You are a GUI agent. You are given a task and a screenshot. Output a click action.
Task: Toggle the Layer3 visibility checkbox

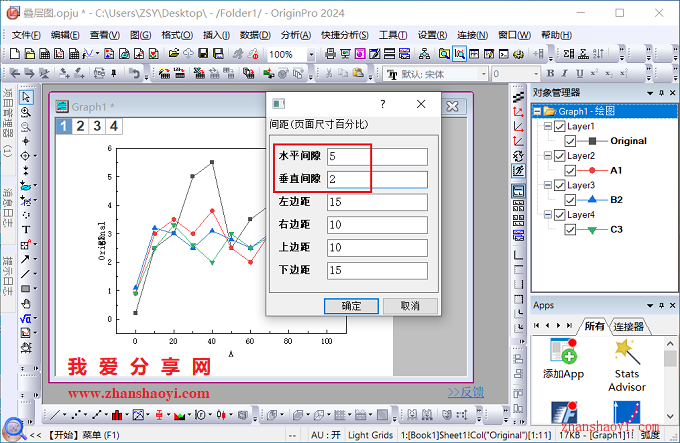(560, 186)
